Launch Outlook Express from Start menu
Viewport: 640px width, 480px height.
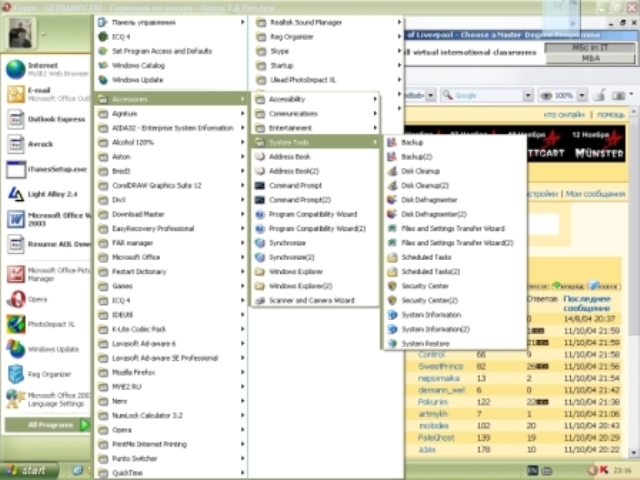click(x=47, y=119)
